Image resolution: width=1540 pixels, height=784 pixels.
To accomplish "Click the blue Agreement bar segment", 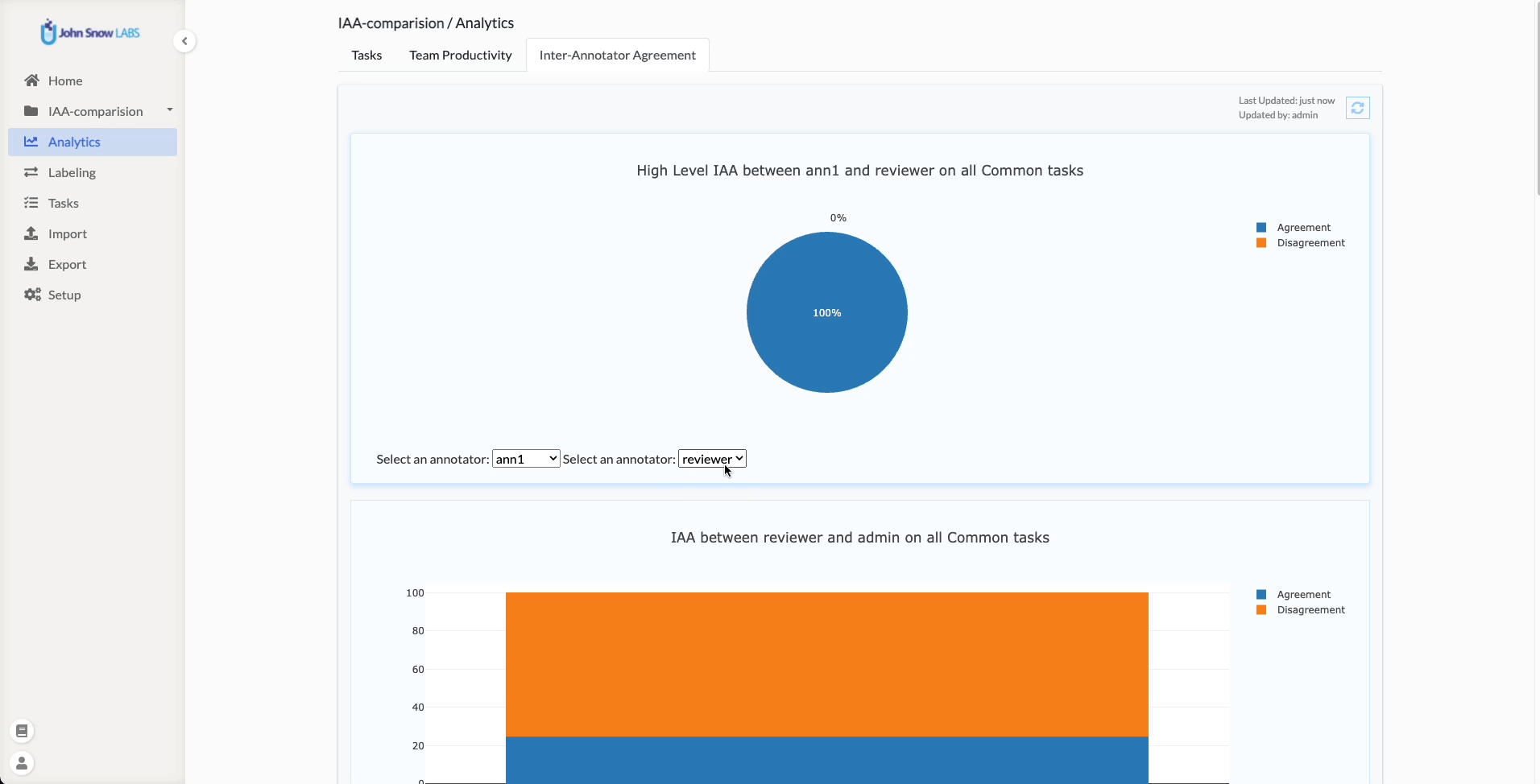I will pyautogui.click(x=827, y=760).
